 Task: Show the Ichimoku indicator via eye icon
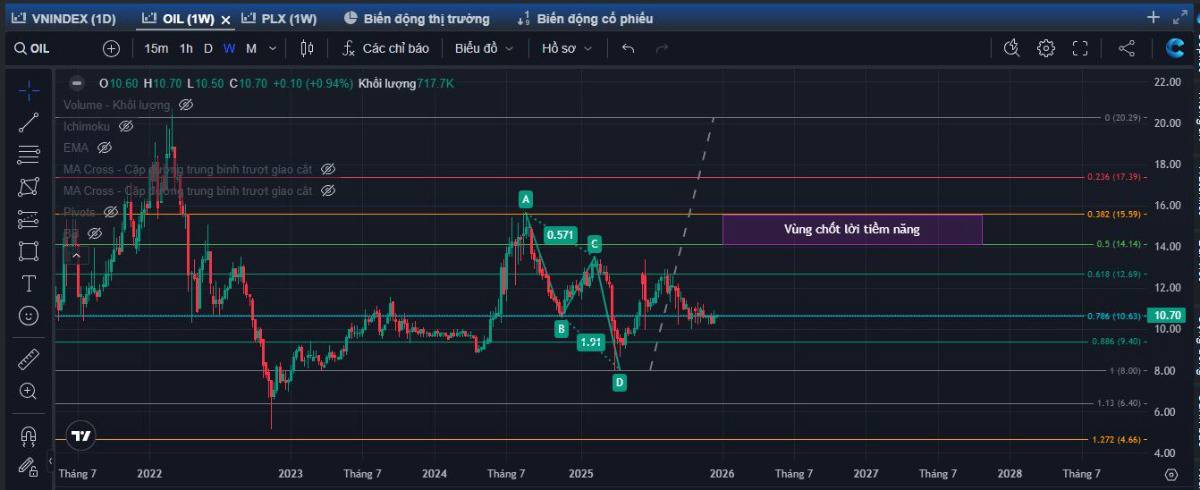coord(126,127)
